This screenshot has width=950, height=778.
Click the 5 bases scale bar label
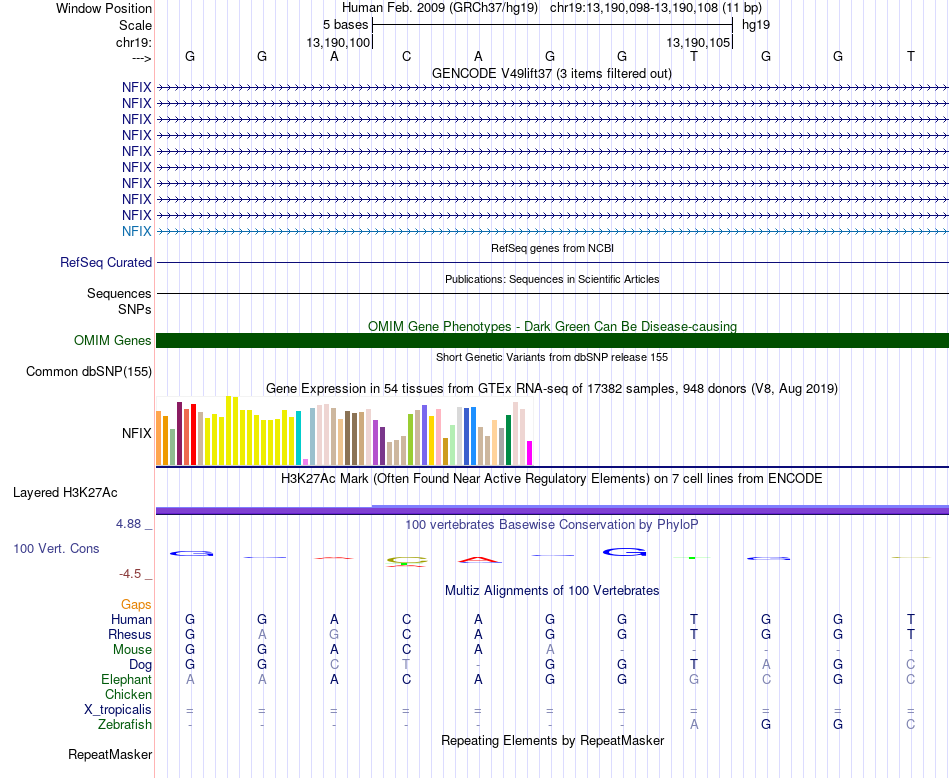(x=345, y=25)
